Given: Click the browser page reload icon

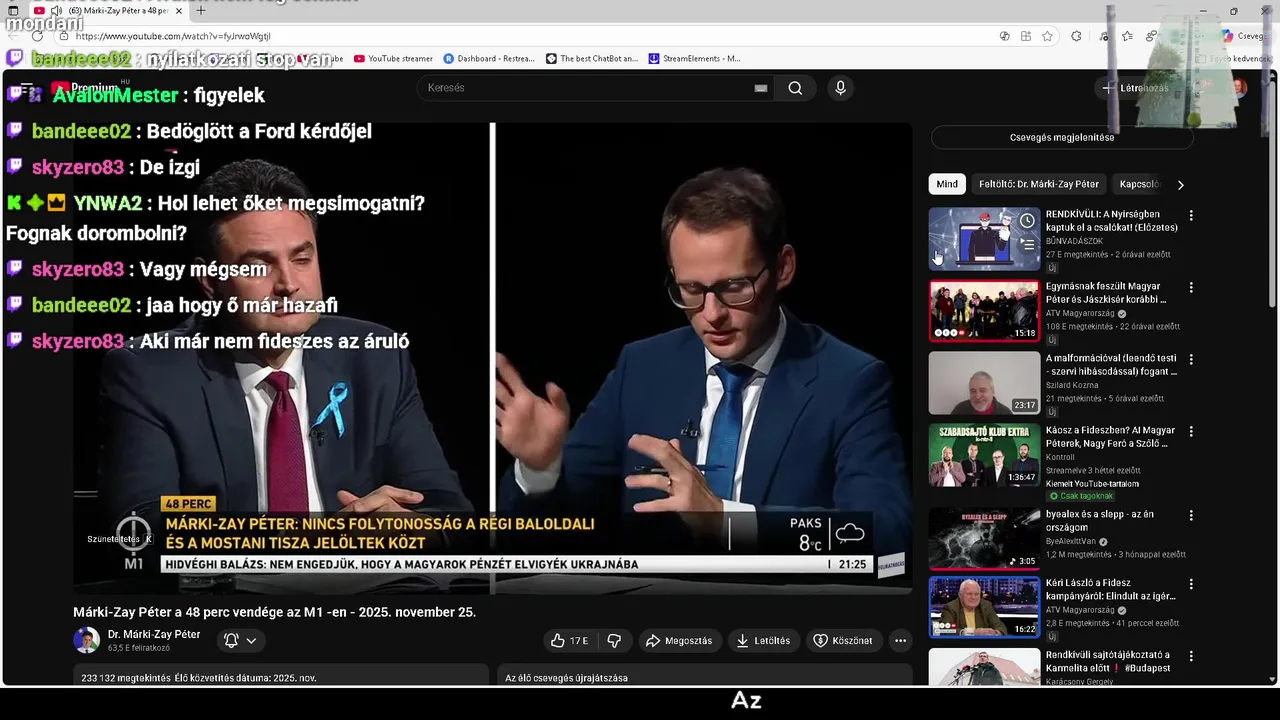Looking at the screenshot, I should pyautogui.click(x=37, y=36).
